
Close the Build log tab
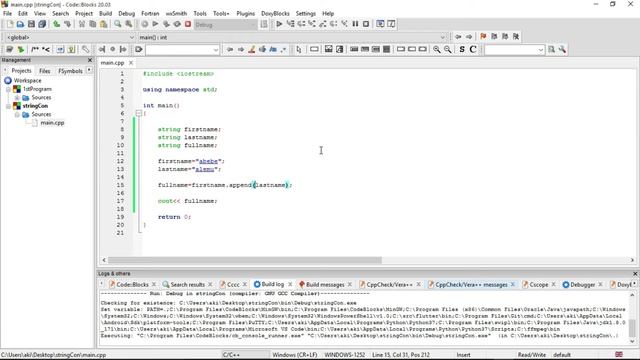pos(290,284)
